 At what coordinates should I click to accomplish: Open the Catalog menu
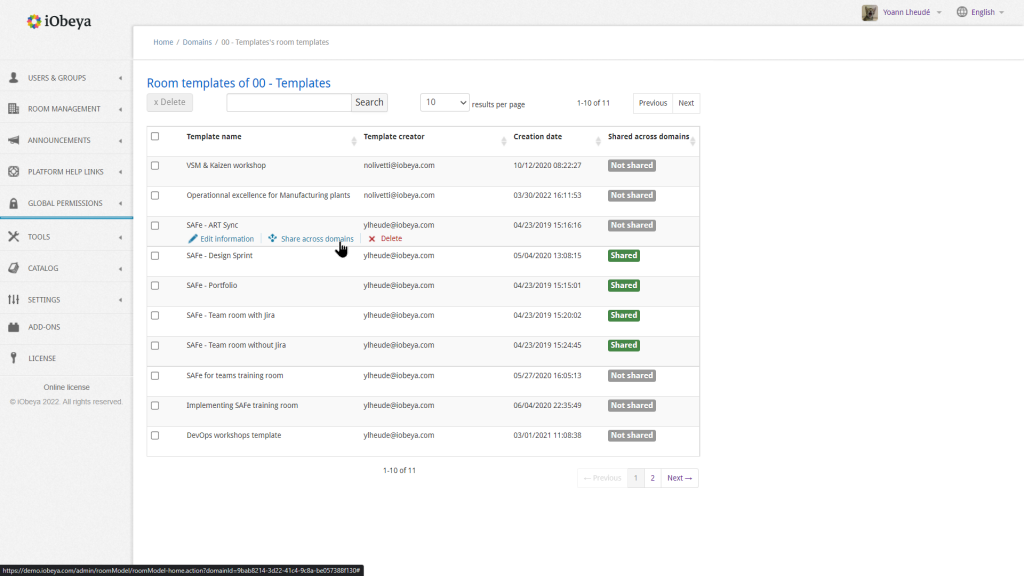[66, 268]
